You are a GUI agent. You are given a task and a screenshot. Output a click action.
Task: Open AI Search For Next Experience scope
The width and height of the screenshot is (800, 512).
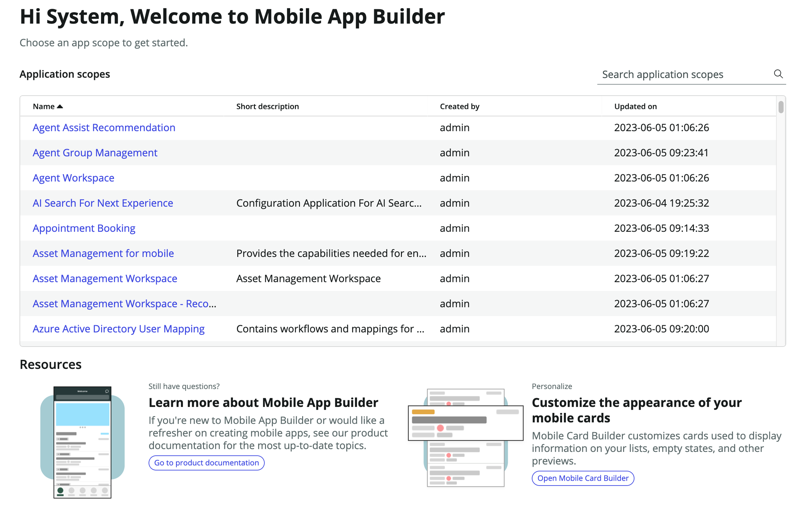click(103, 203)
